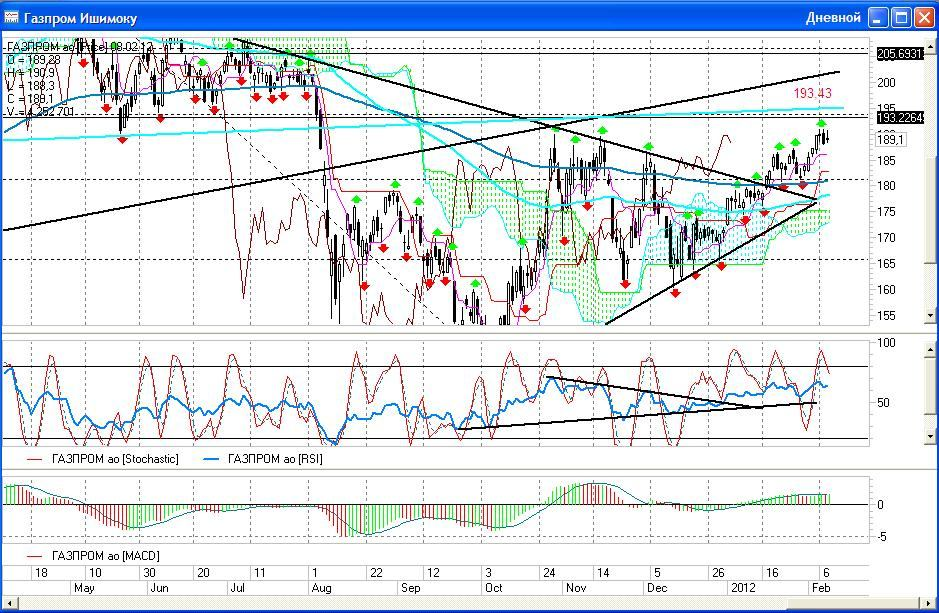Click horizontal scrollbar left arrow
This screenshot has height=613, width=939.
click(8, 602)
